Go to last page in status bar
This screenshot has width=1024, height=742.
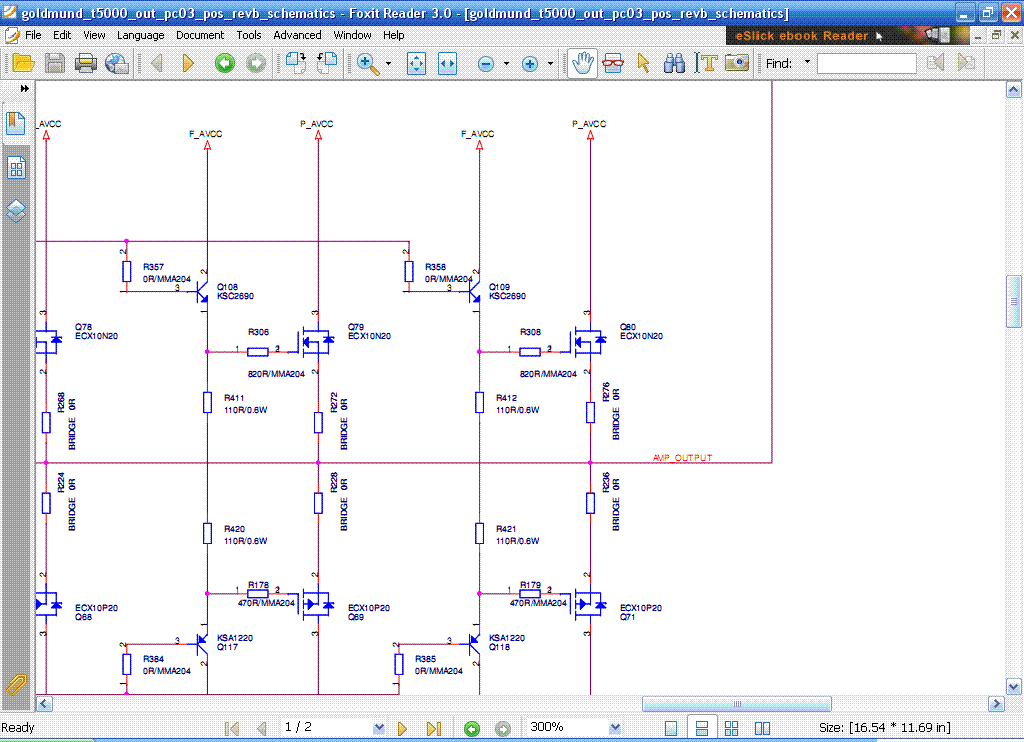tap(434, 728)
